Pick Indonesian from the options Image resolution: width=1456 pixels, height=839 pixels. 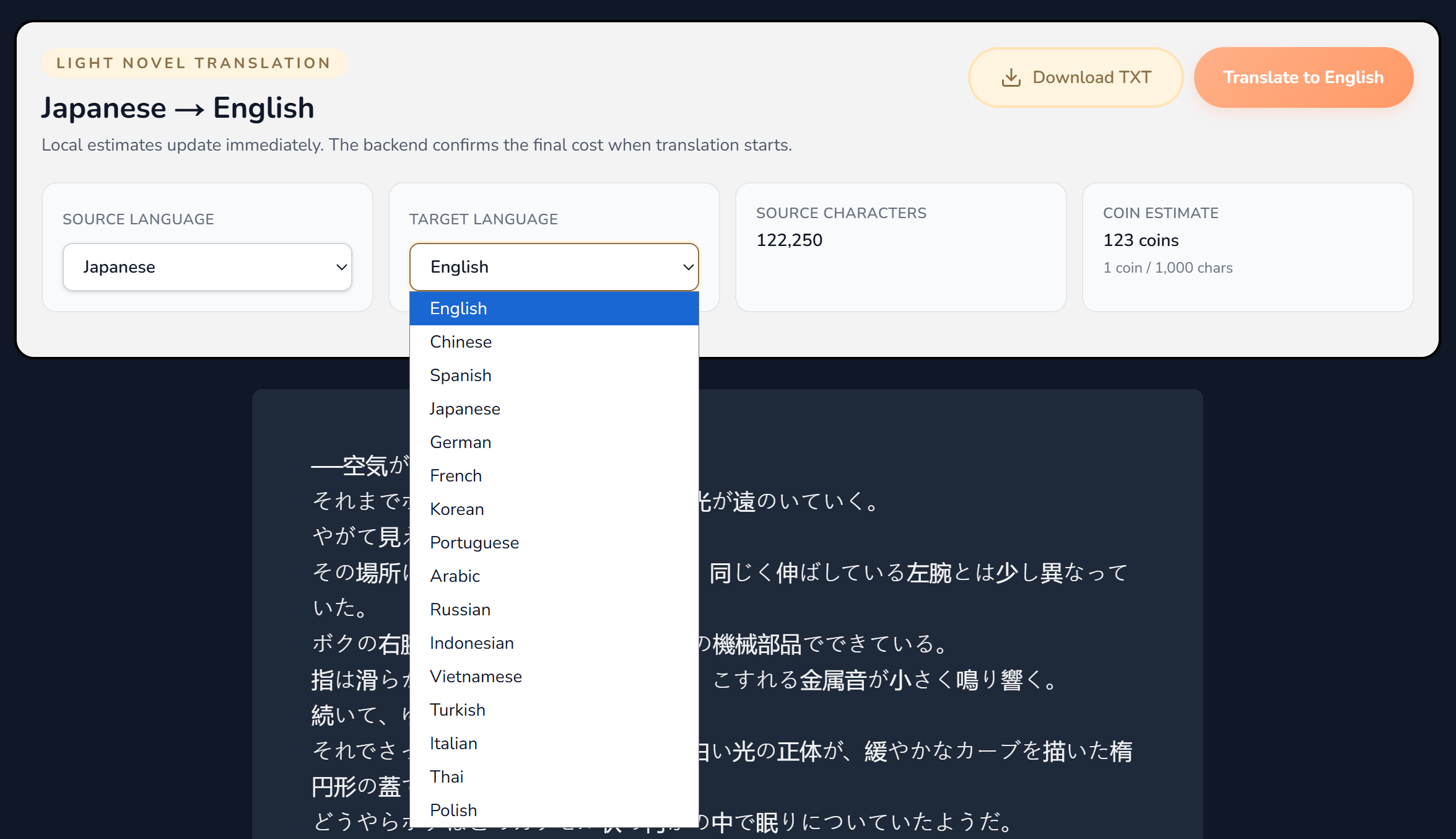click(554, 643)
